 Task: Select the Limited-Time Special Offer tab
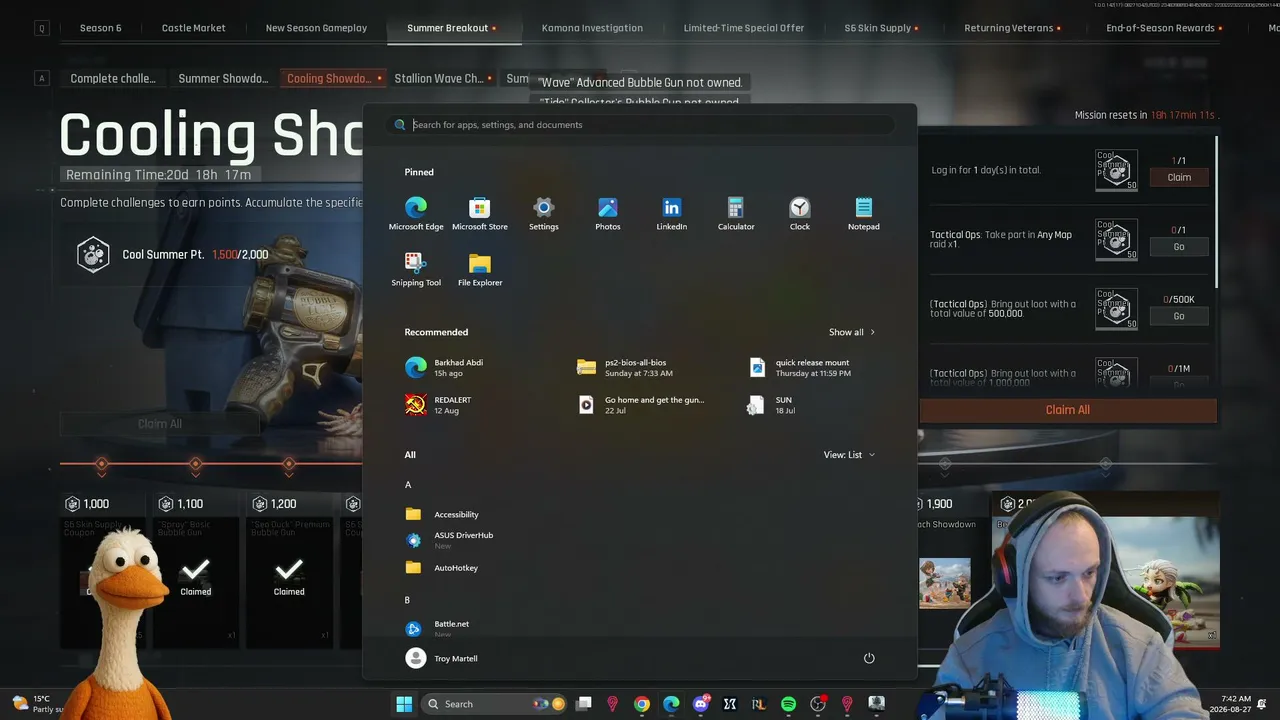(x=744, y=28)
